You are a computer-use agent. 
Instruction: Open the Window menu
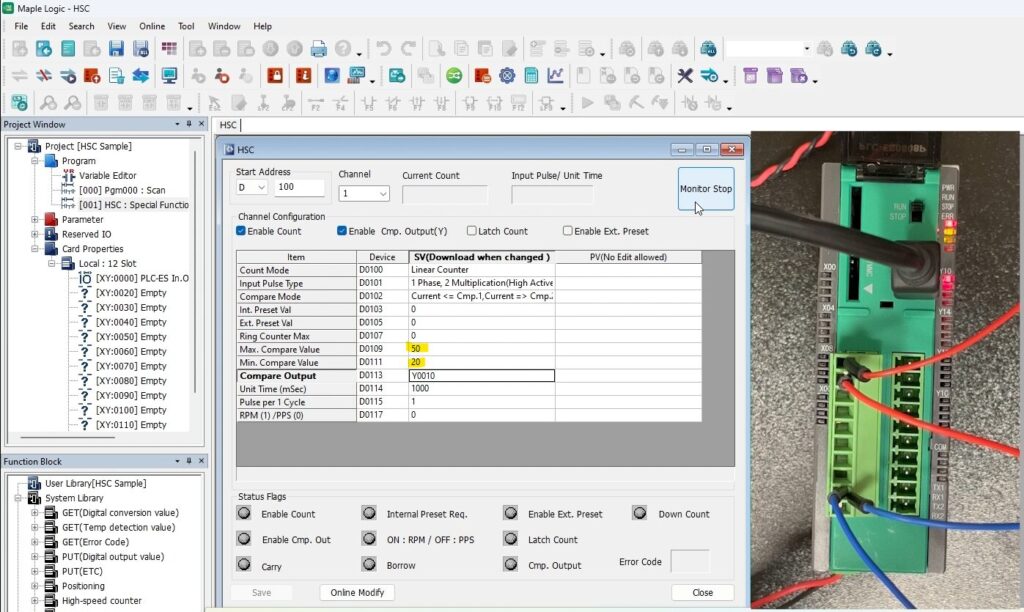pos(224,26)
